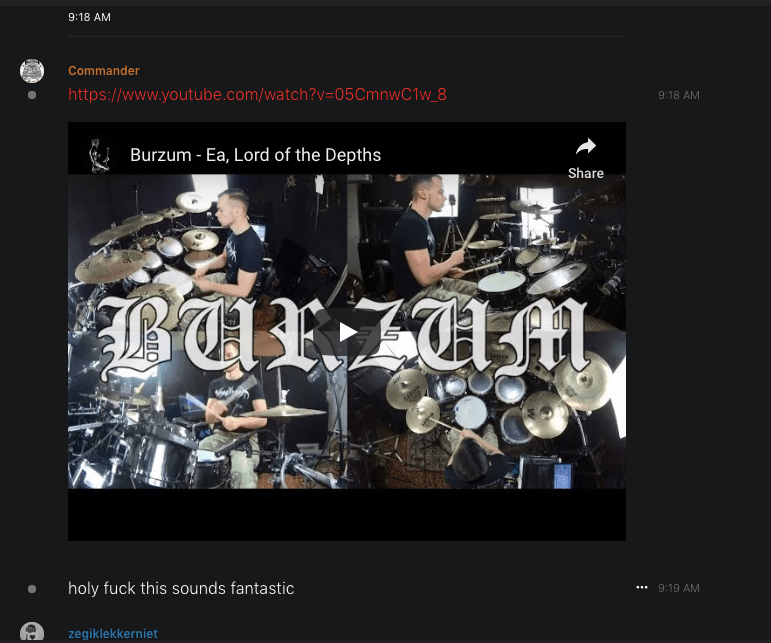
Task: Open the video title Burzum - Ea, Lord of the Depths
Action: tap(255, 155)
